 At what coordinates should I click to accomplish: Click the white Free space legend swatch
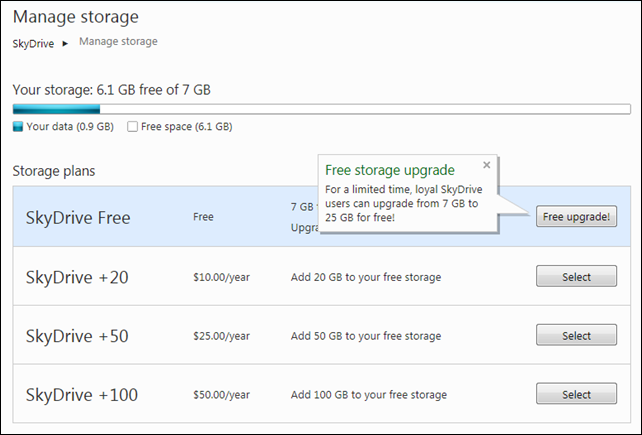pos(132,127)
